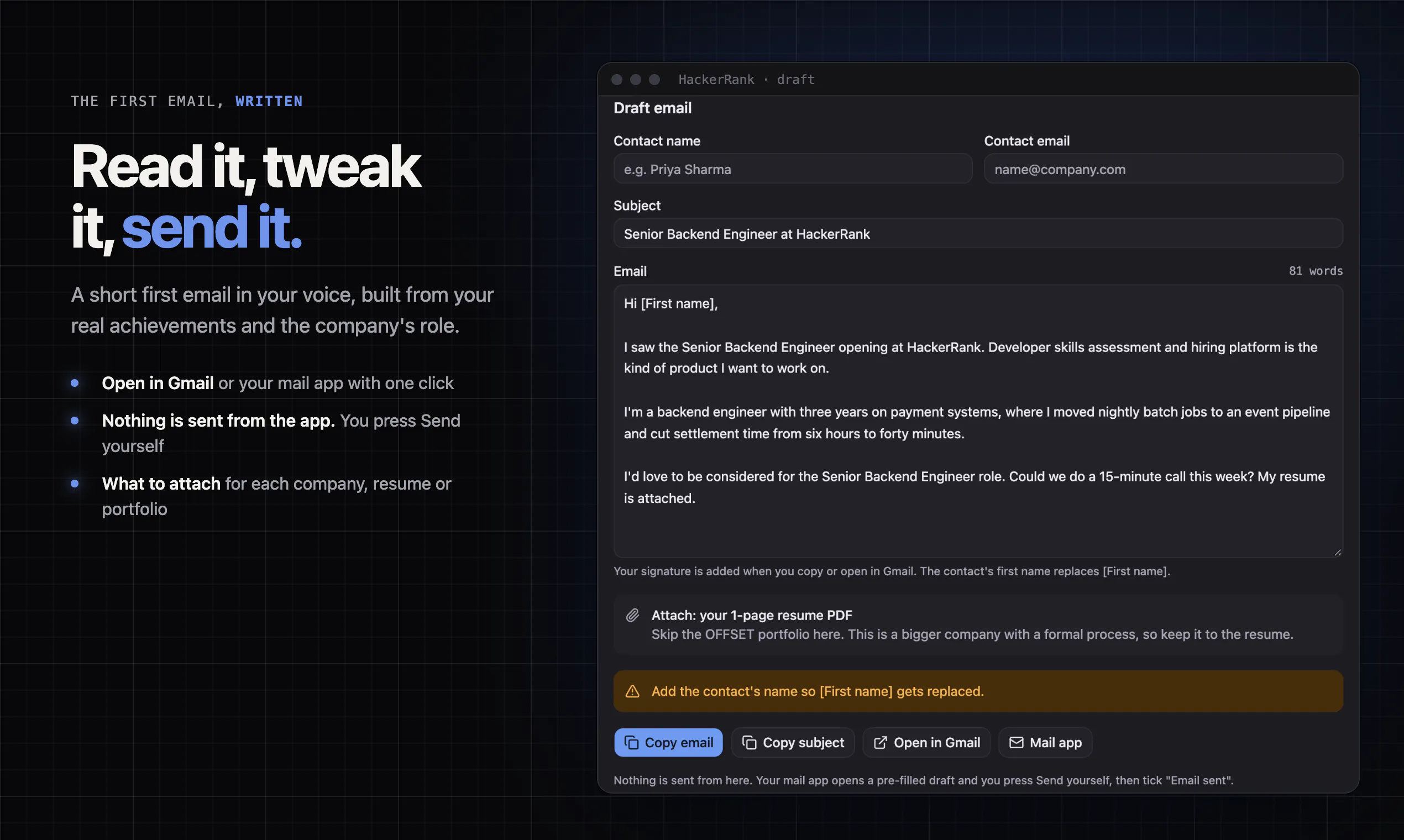1404x840 pixels.
Task: Click the Copy subject button
Action: [793, 742]
